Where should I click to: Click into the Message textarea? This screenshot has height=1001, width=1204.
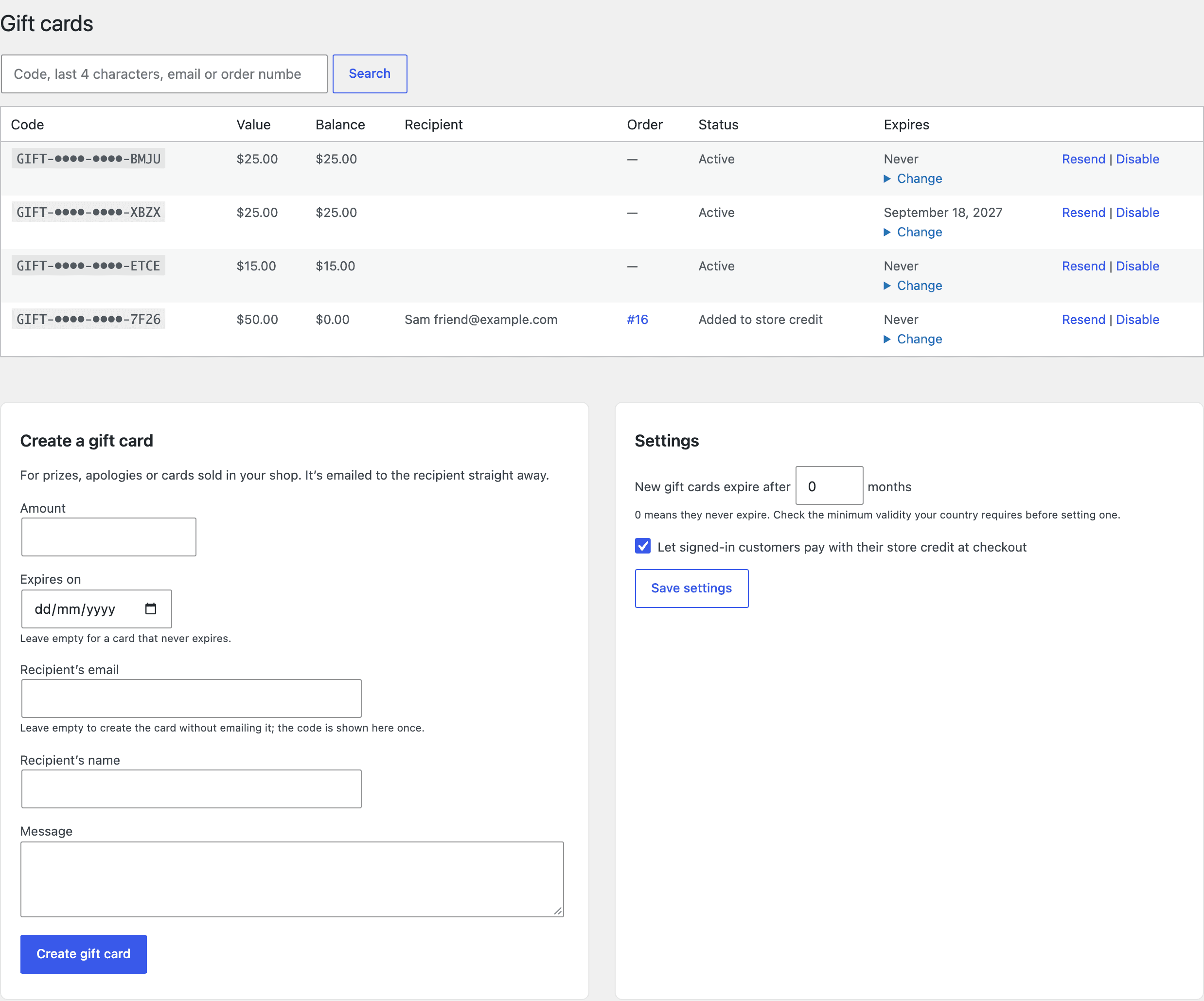coord(292,879)
